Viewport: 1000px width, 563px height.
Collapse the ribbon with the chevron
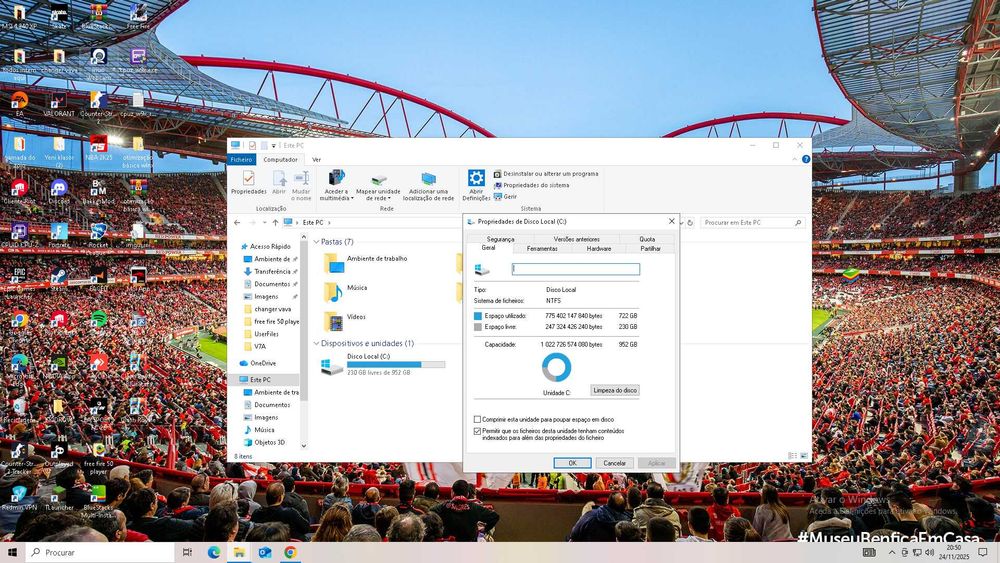click(795, 159)
